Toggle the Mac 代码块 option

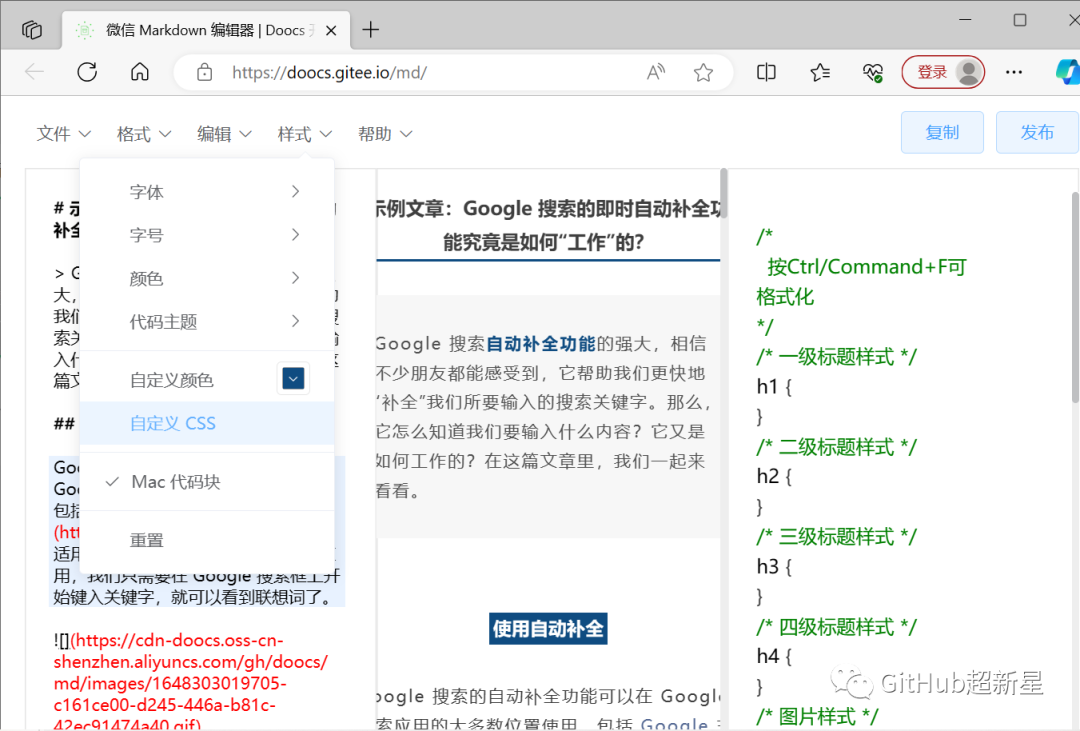coord(207,482)
